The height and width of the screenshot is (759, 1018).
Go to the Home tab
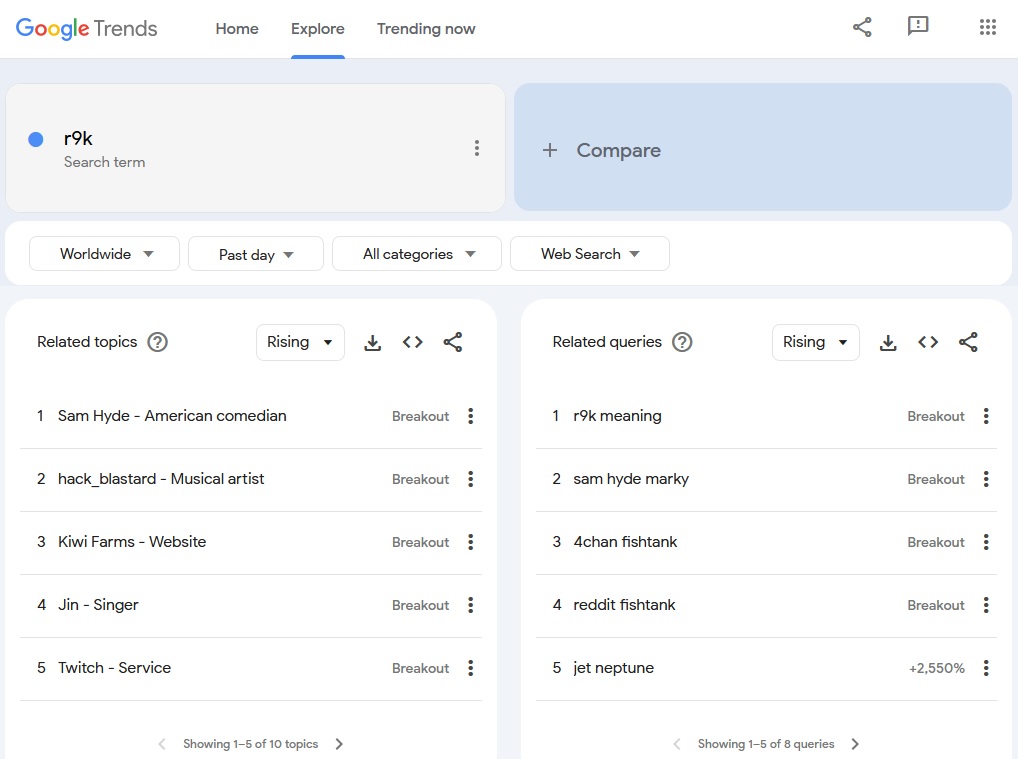pyautogui.click(x=237, y=29)
